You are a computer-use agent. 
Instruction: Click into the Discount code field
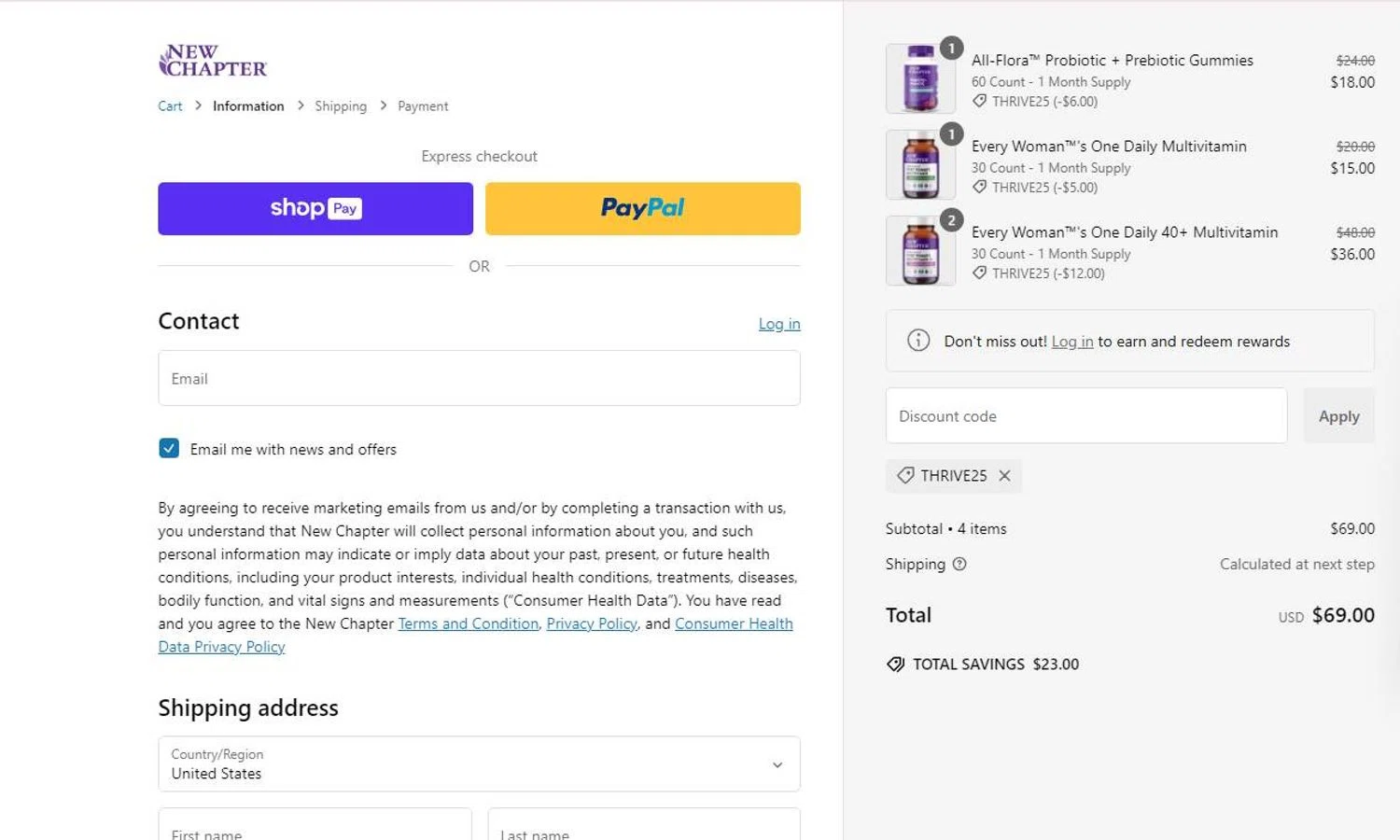pos(1086,416)
